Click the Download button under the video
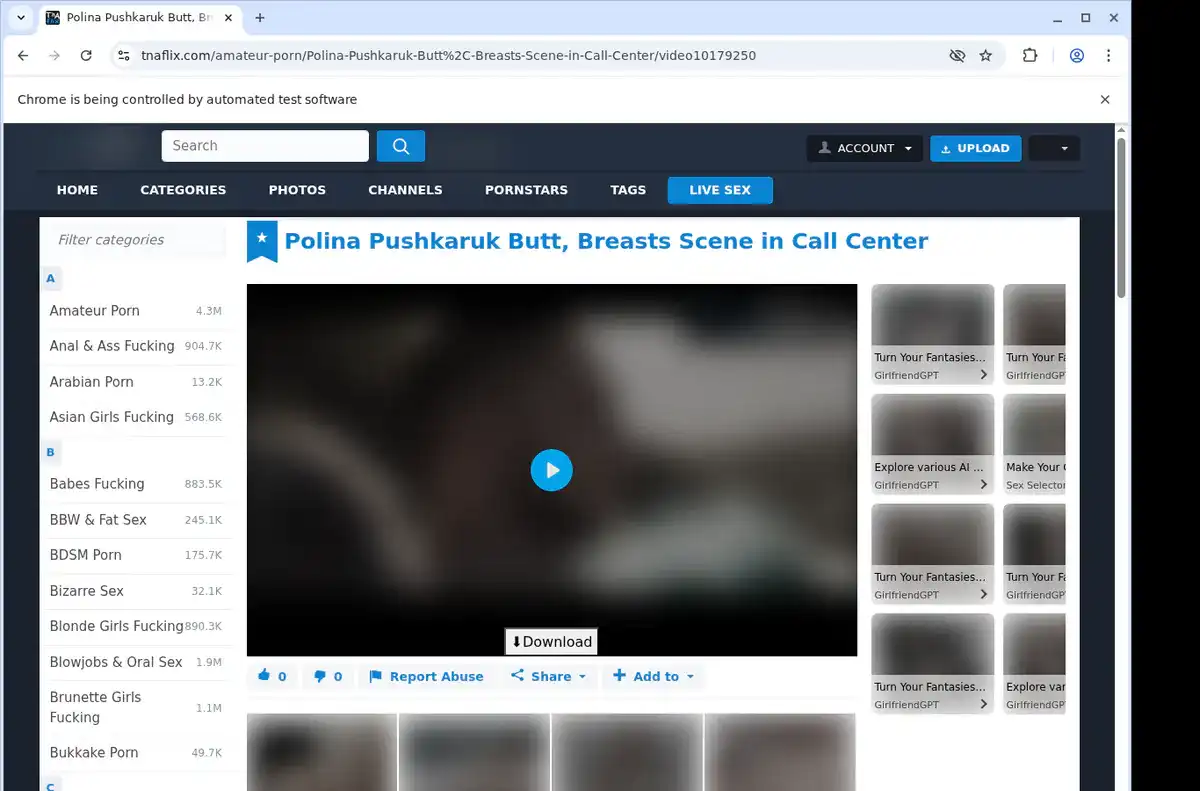1200x791 pixels. coord(551,642)
